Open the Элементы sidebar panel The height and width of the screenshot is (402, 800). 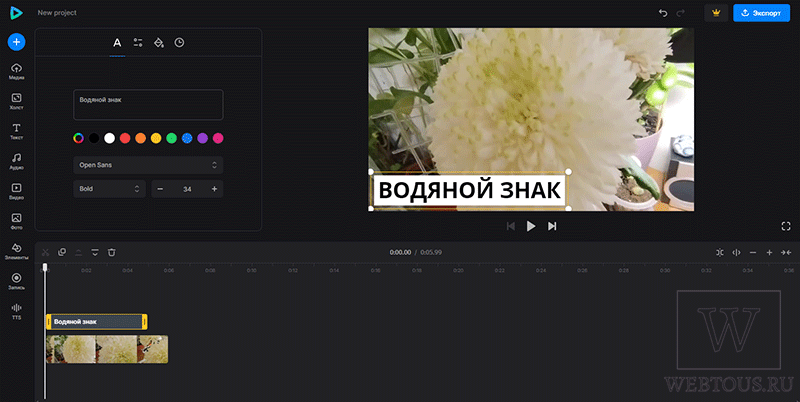click(x=16, y=251)
